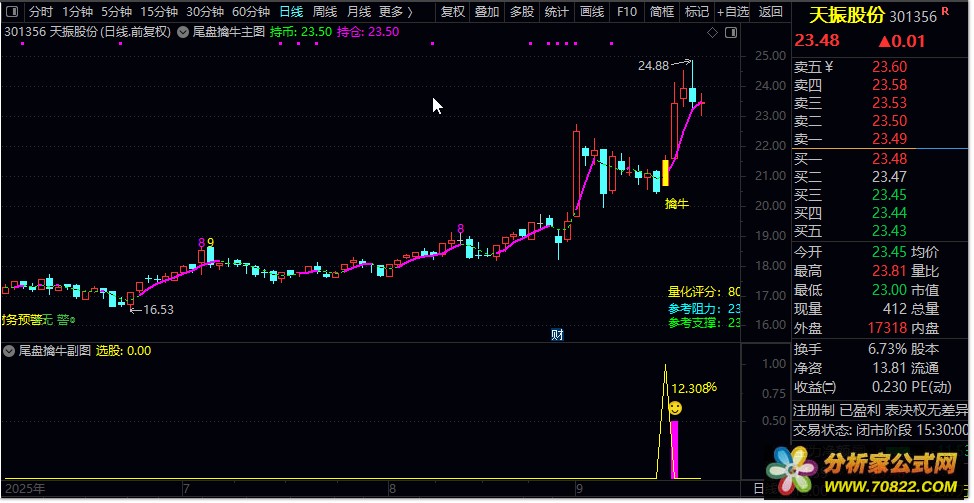Click the magenta bar in the sub chart
This screenshot has height=503, width=974.
pos(674,450)
